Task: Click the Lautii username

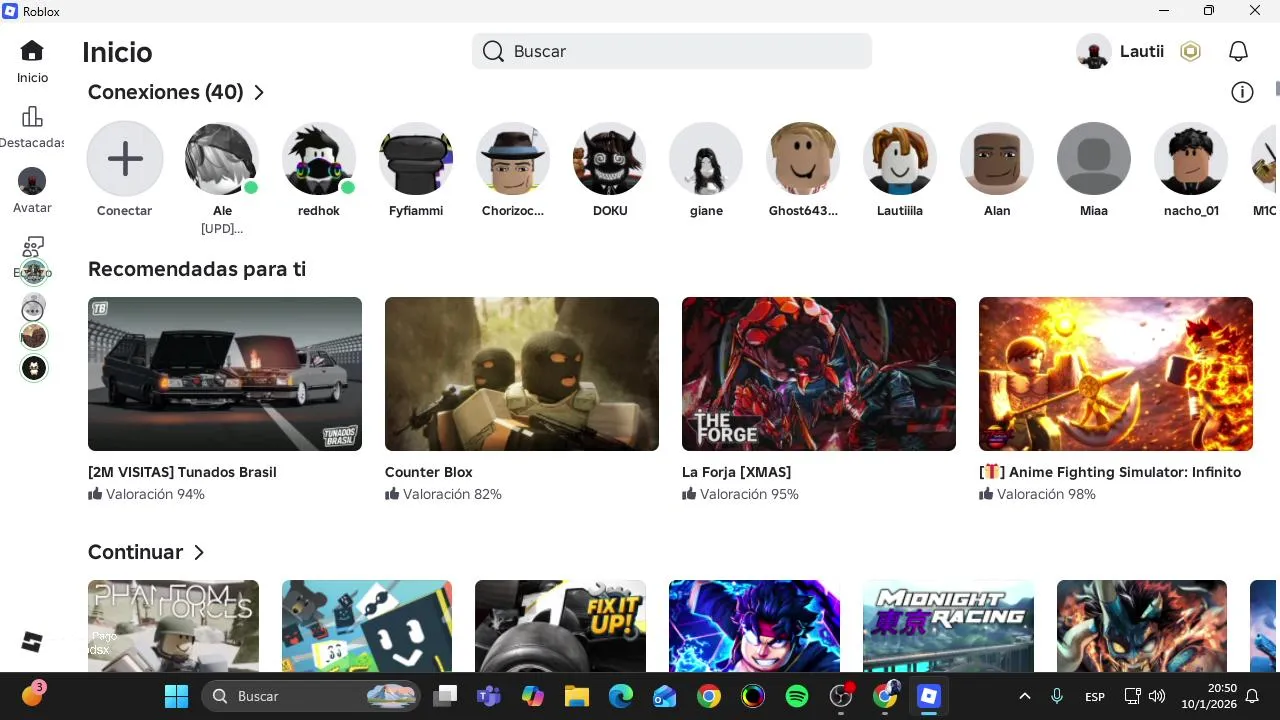Action: coord(1142,51)
